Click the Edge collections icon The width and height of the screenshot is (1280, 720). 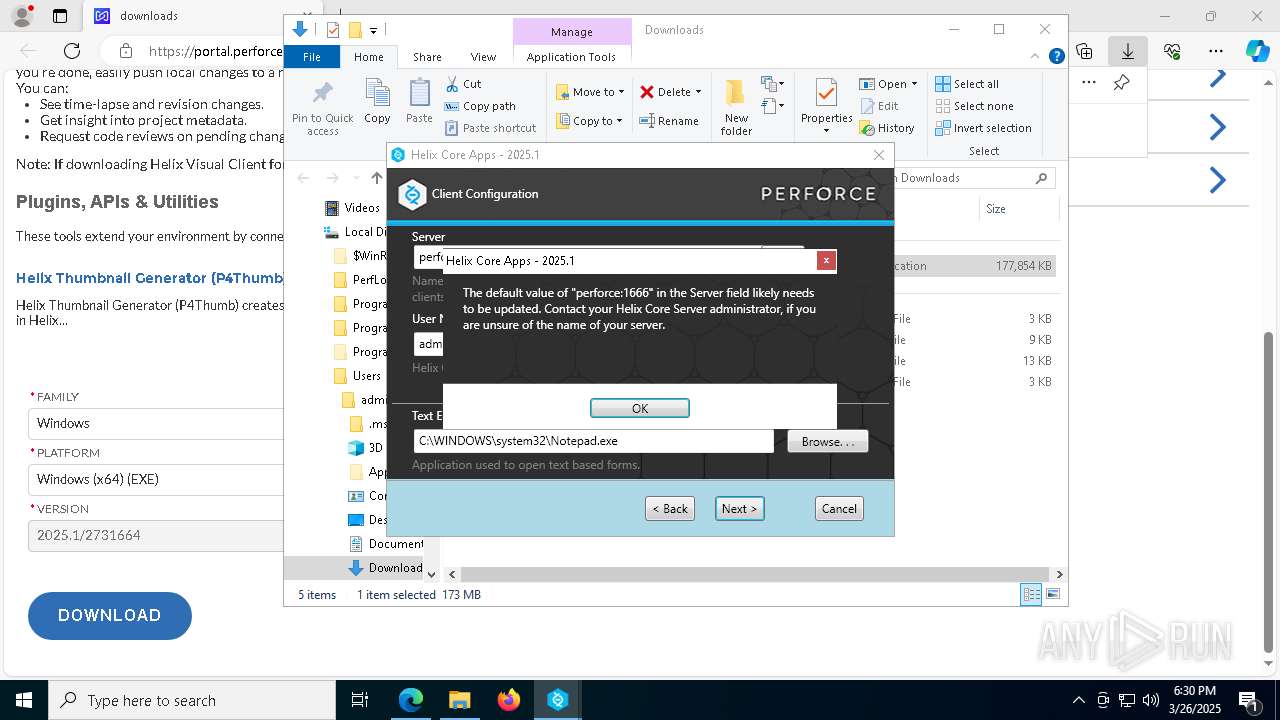[1084, 51]
